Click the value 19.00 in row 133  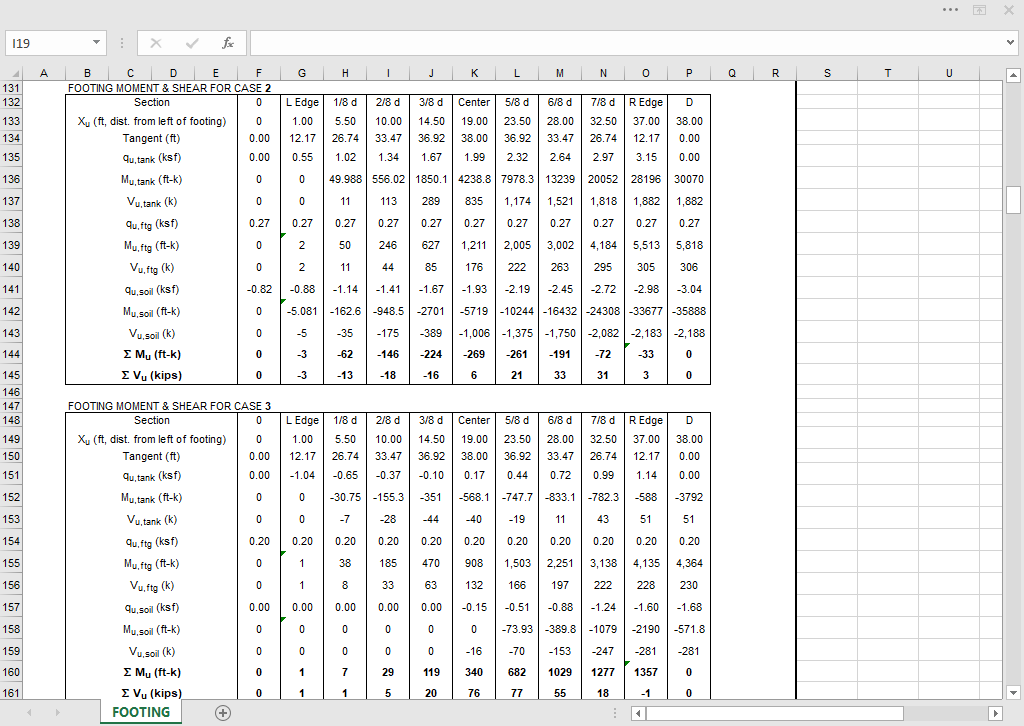pyautogui.click(x=474, y=121)
